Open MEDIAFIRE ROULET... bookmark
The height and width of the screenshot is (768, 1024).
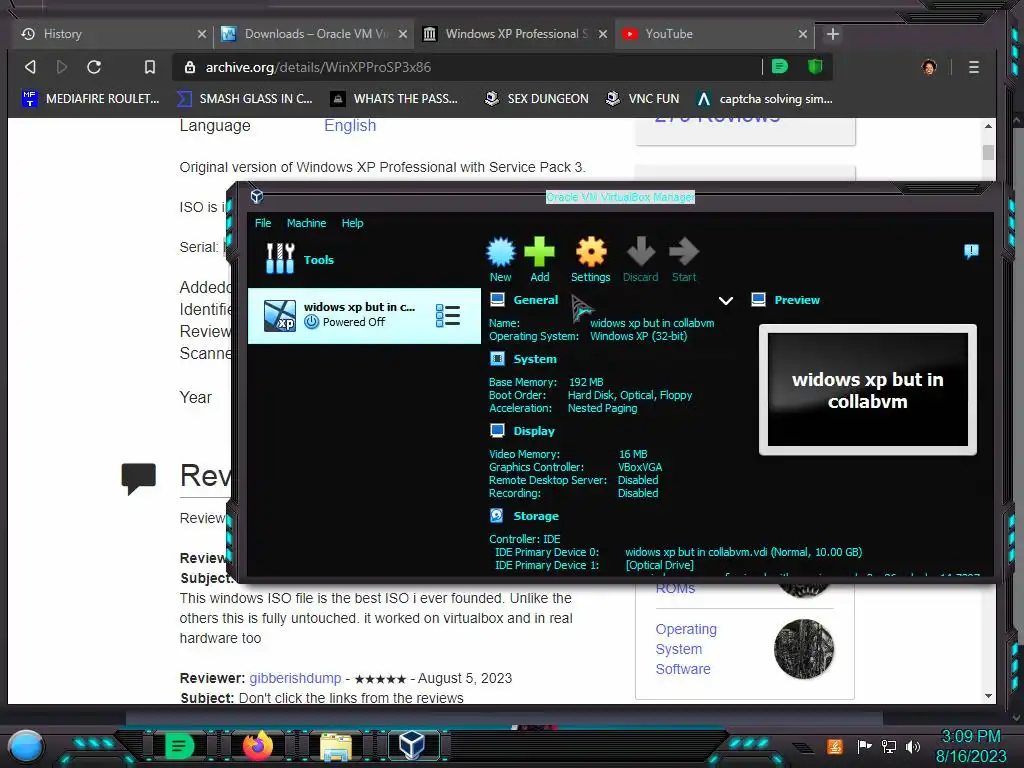pos(90,99)
